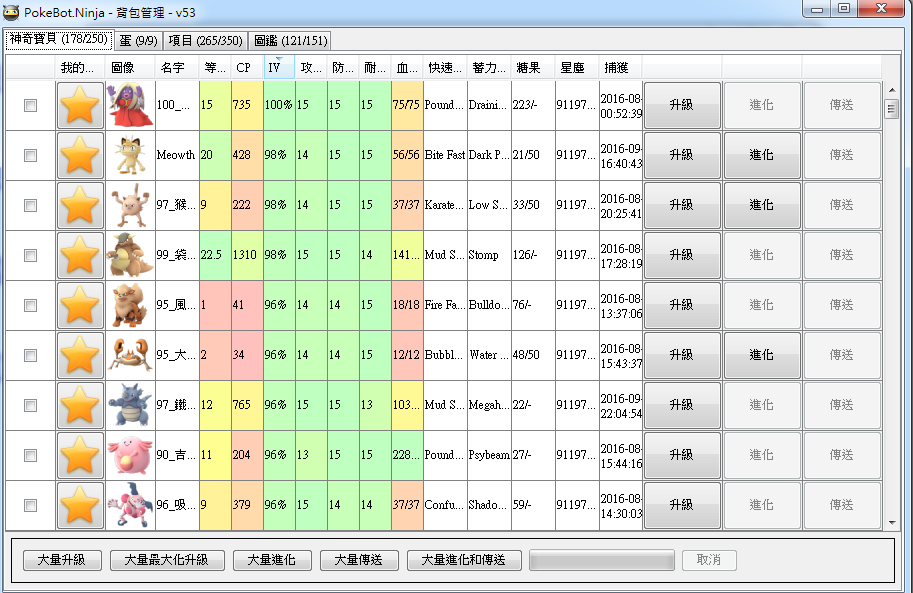Open the 圖鑑 (121/151) Pokédex tab

[x=289, y=40]
